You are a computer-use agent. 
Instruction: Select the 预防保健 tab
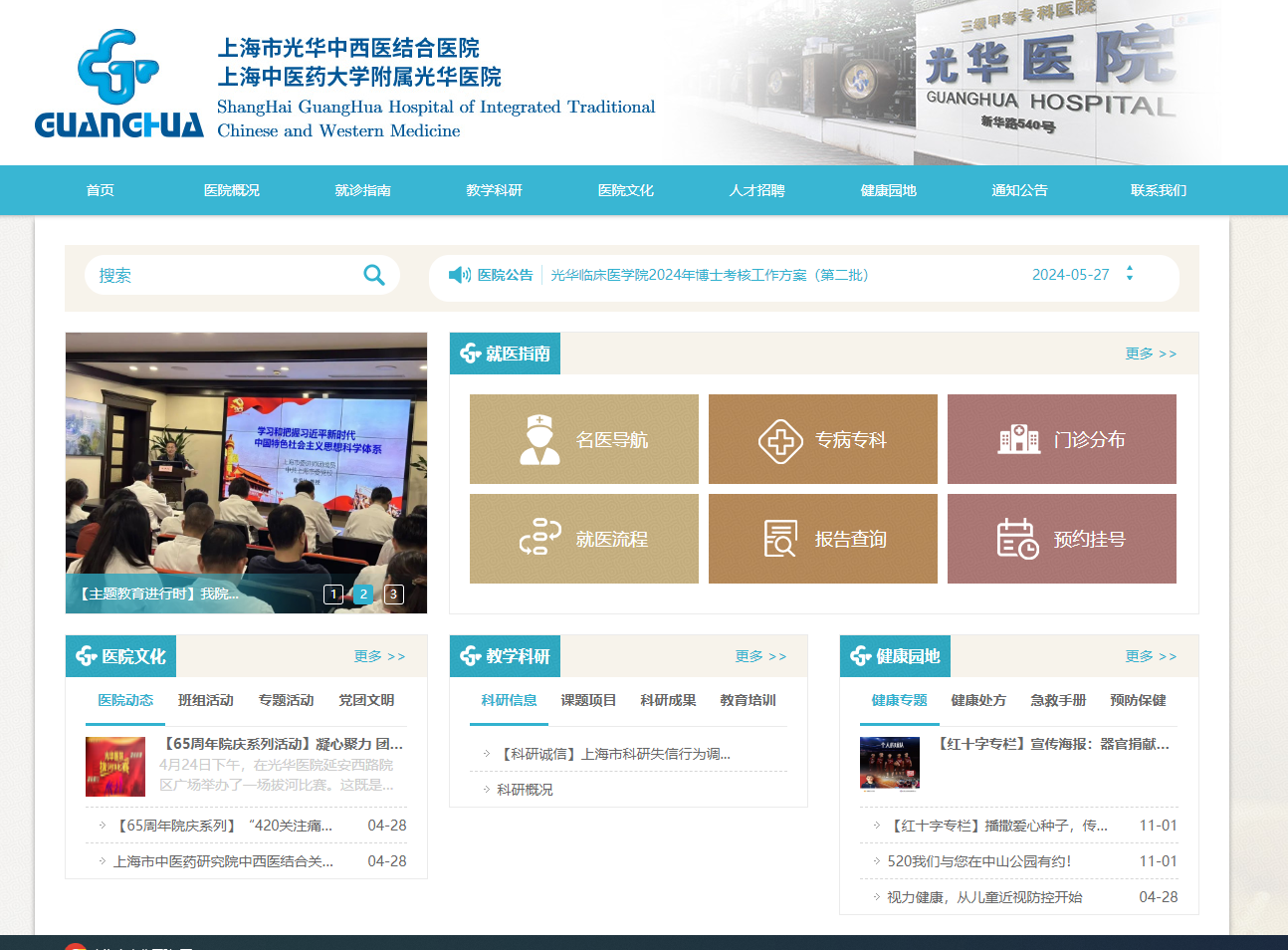(x=1138, y=701)
